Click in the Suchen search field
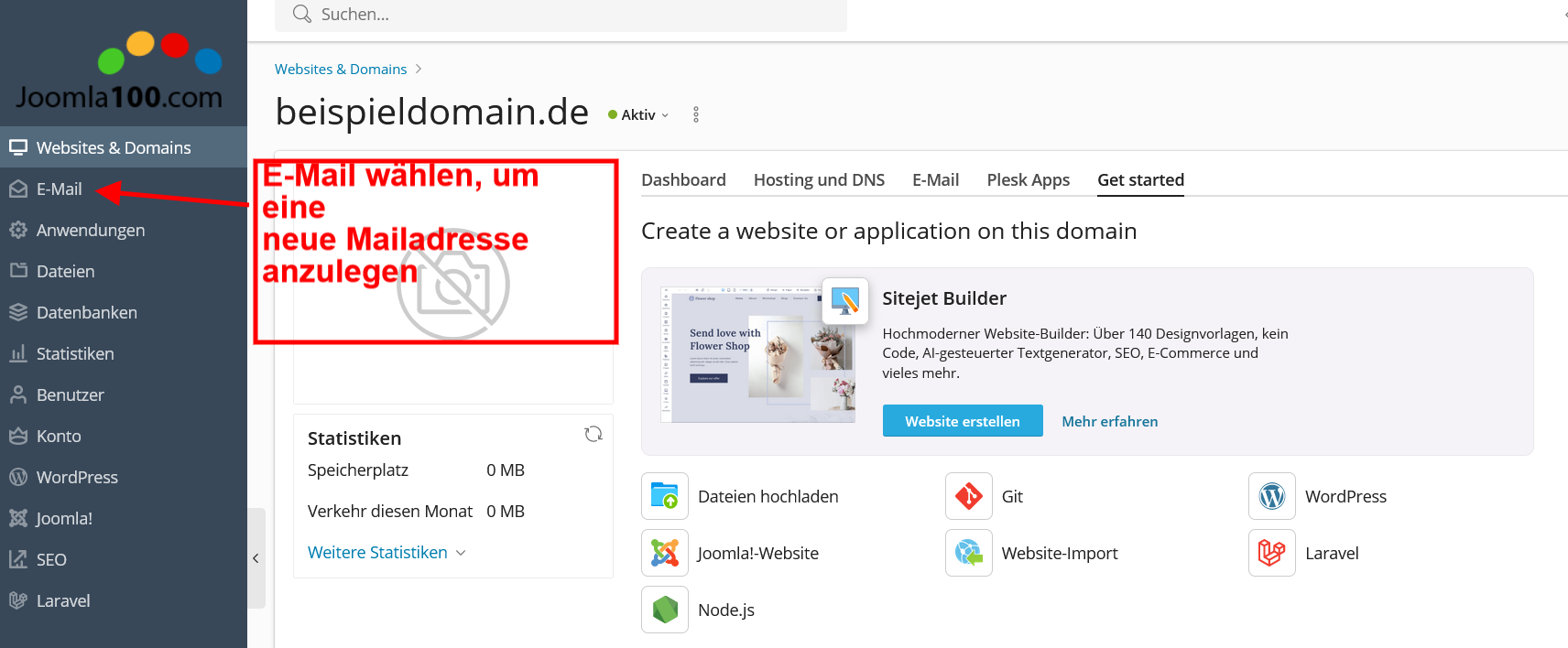Image resolution: width=1568 pixels, height=648 pixels. (x=561, y=14)
